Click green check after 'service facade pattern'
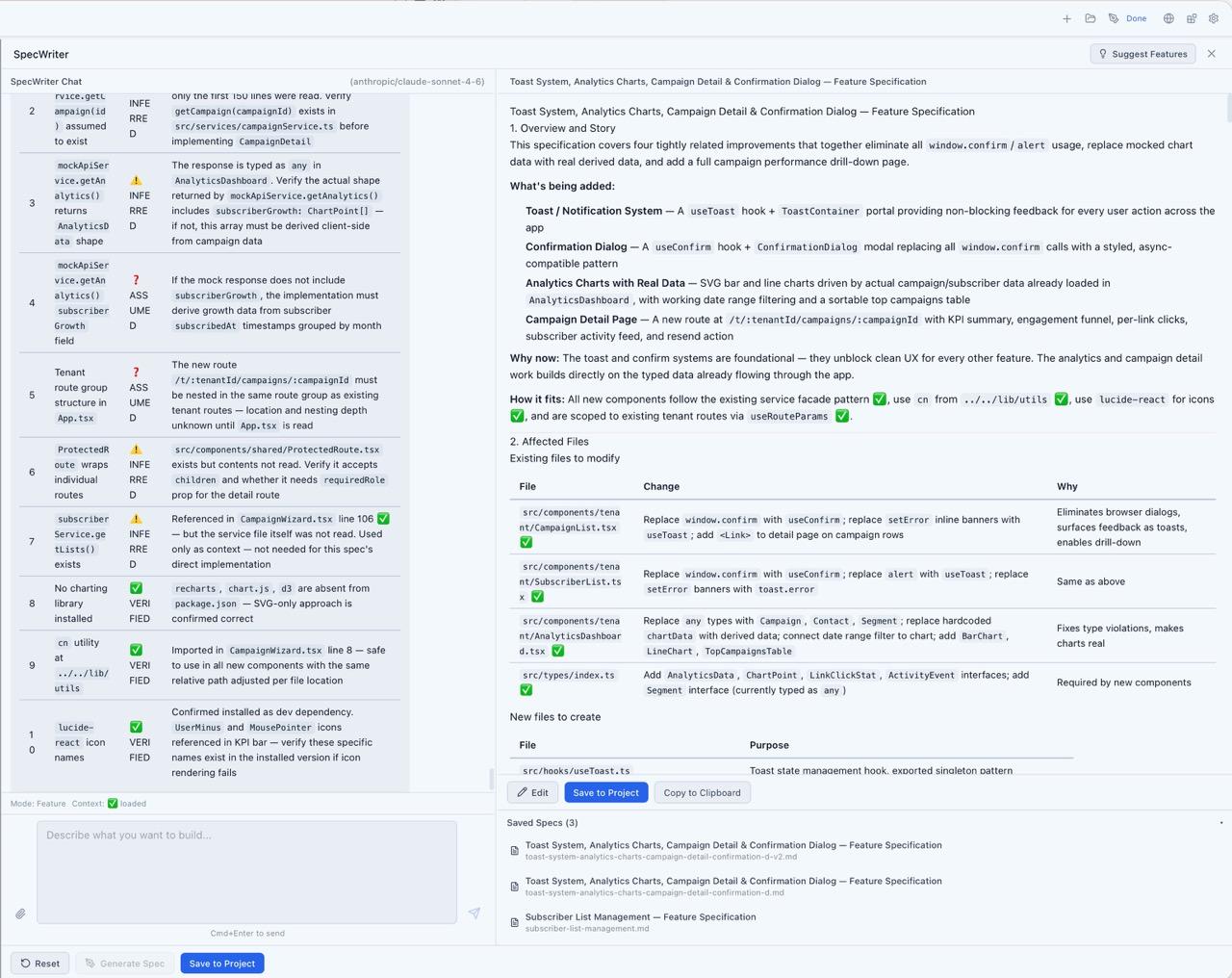The height and width of the screenshot is (978, 1232). point(879,399)
